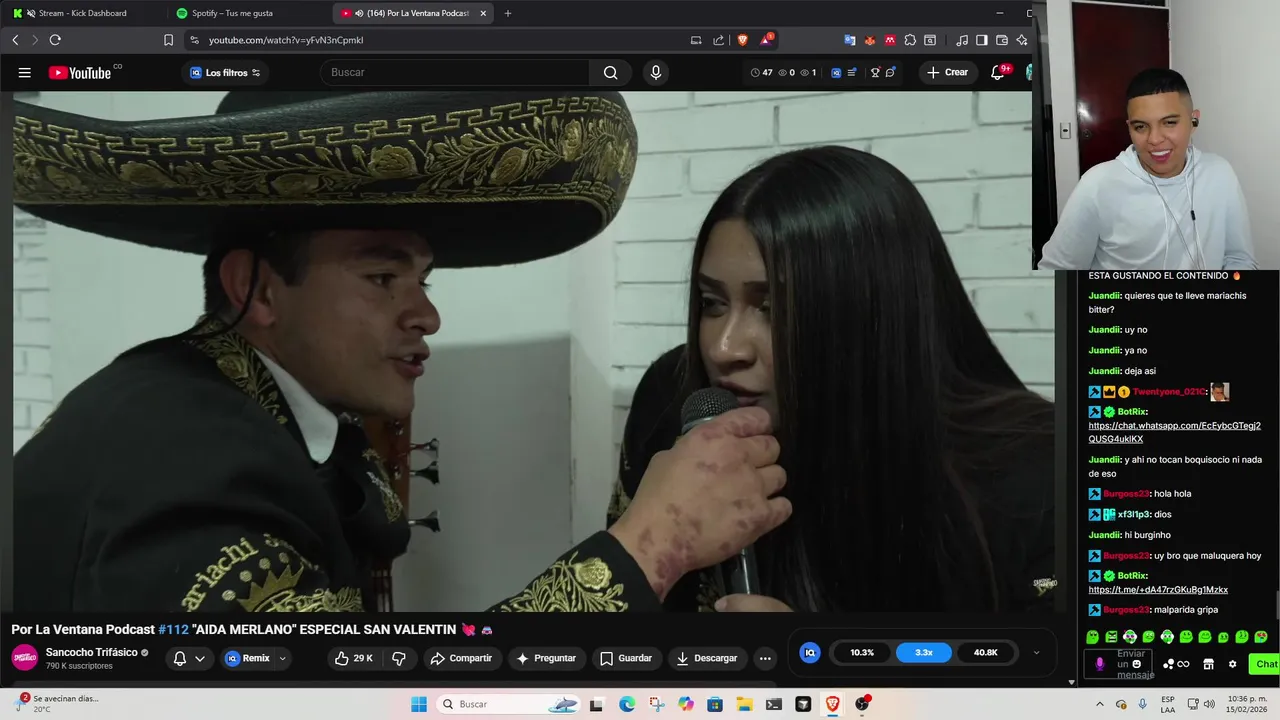Go to YouTube home via logo
The image size is (1280, 720).
click(x=80, y=72)
